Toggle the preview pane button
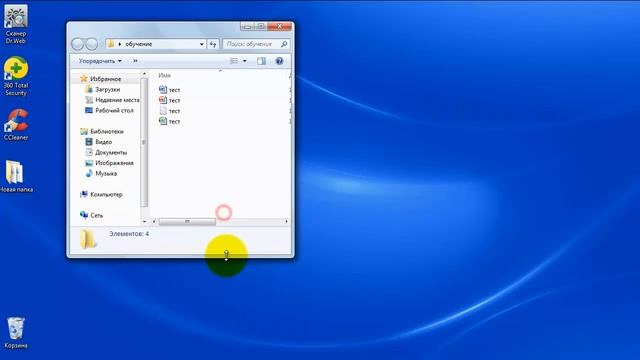The image size is (640, 360). [x=261, y=61]
